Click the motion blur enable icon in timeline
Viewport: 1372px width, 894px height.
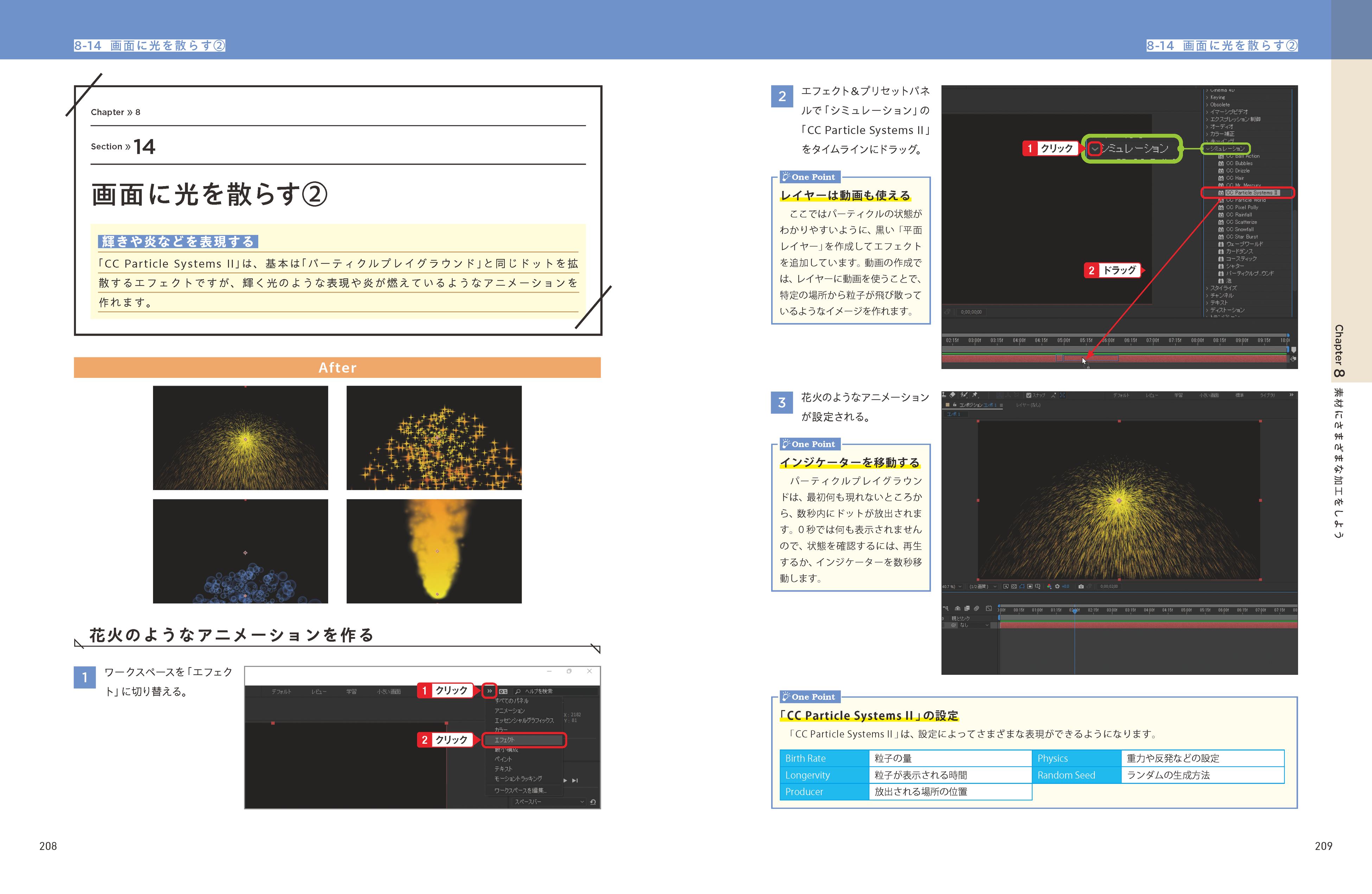click(977, 609)
